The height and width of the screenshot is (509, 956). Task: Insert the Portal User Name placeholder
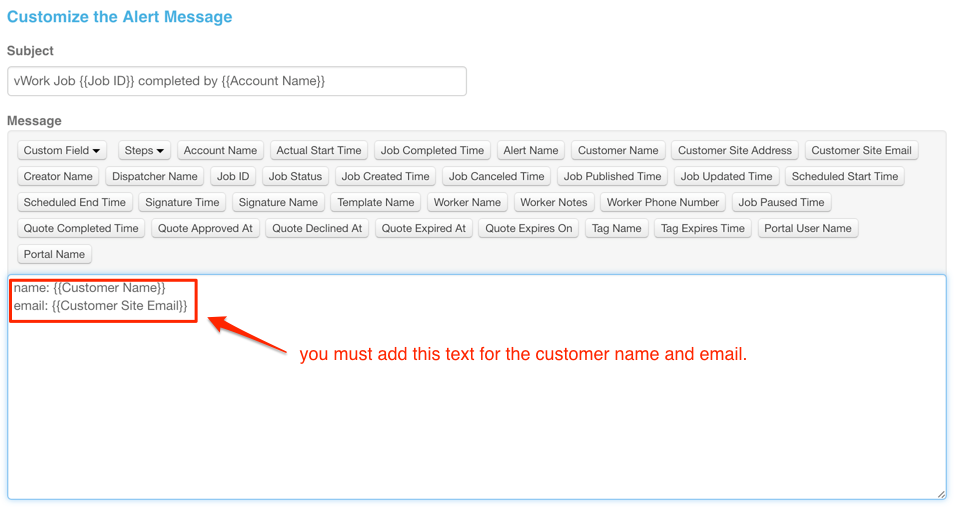(808, 229)
